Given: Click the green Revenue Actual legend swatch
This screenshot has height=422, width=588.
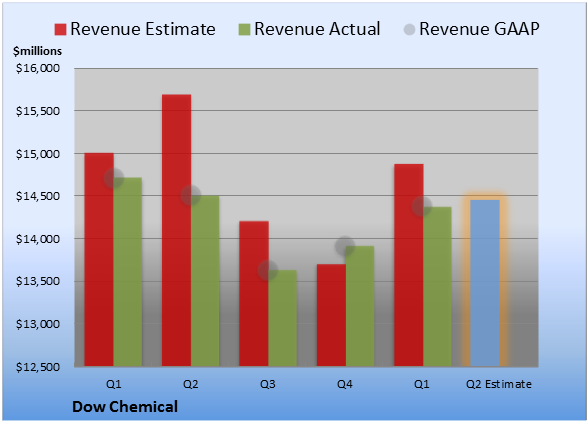Looking at the screenshot, I should pyautogui.click(x=244, y=29).
